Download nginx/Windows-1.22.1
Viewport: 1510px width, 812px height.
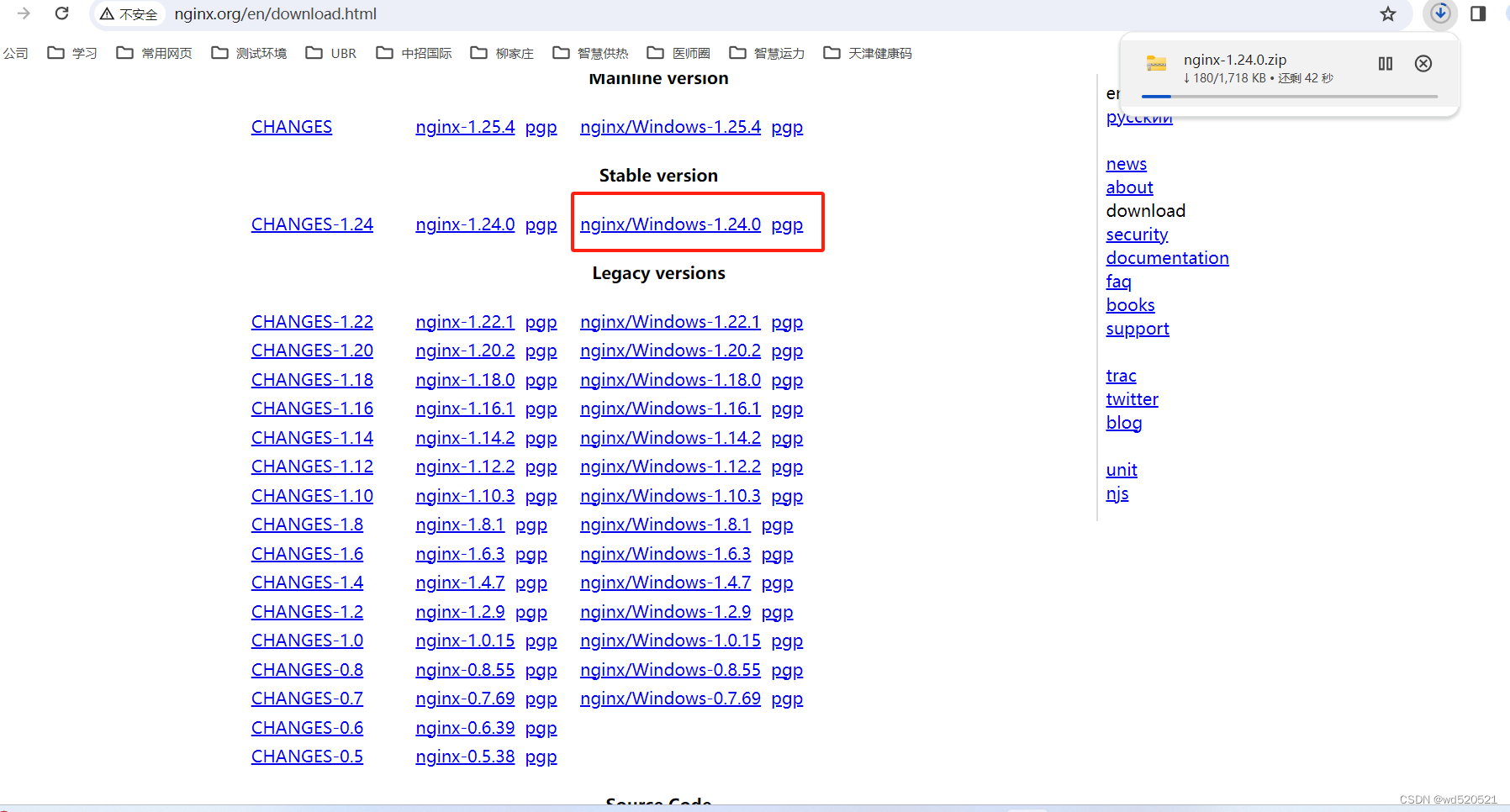670,322
